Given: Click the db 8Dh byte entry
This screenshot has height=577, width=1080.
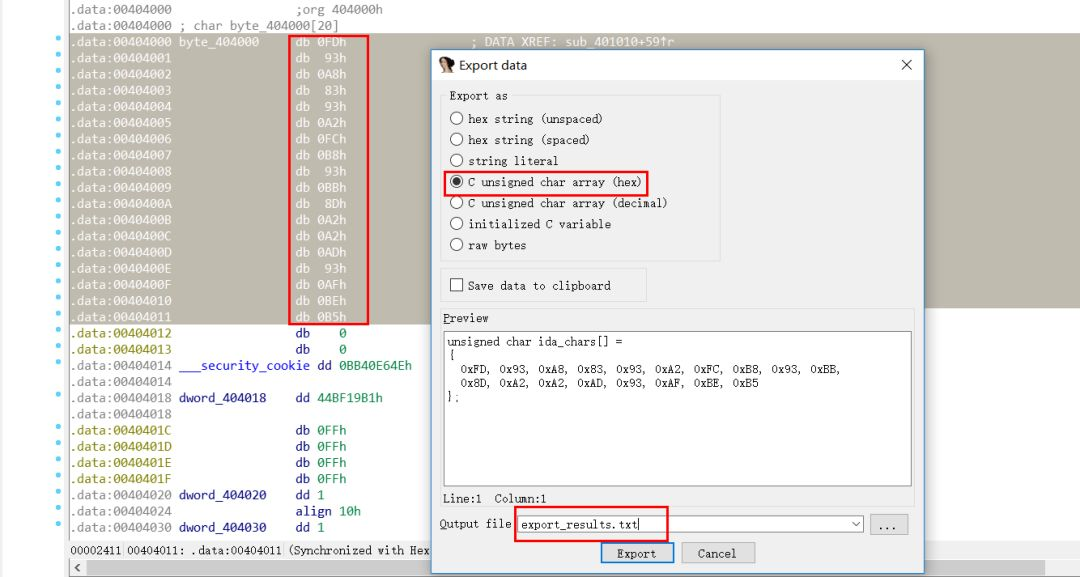Looking at the screenshot, I should pos(321,204).
